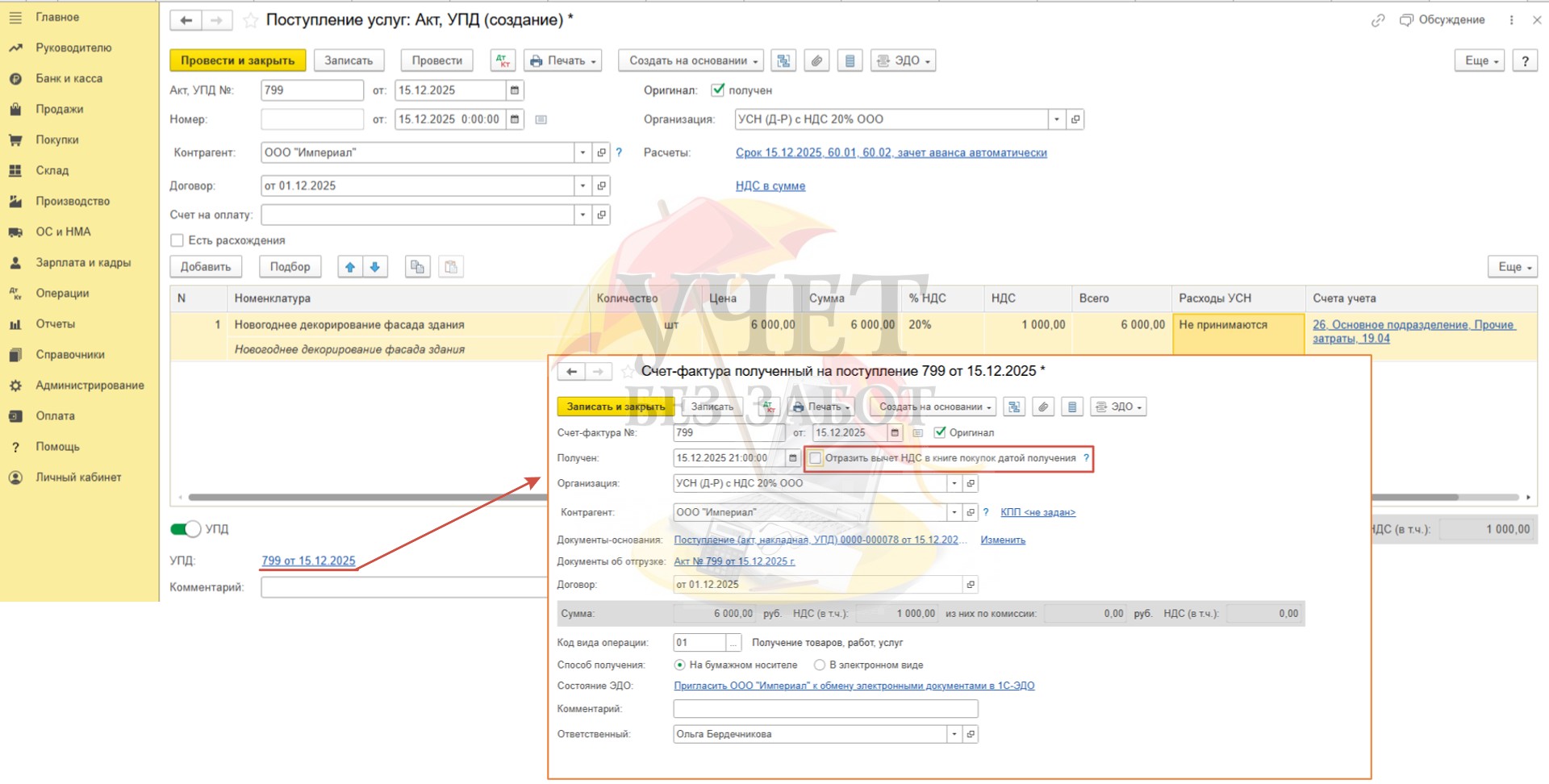The height and width of the screenshot is (784, 1549).
Task: Select В электронном виде radio button
Action: tap(820, 665)
